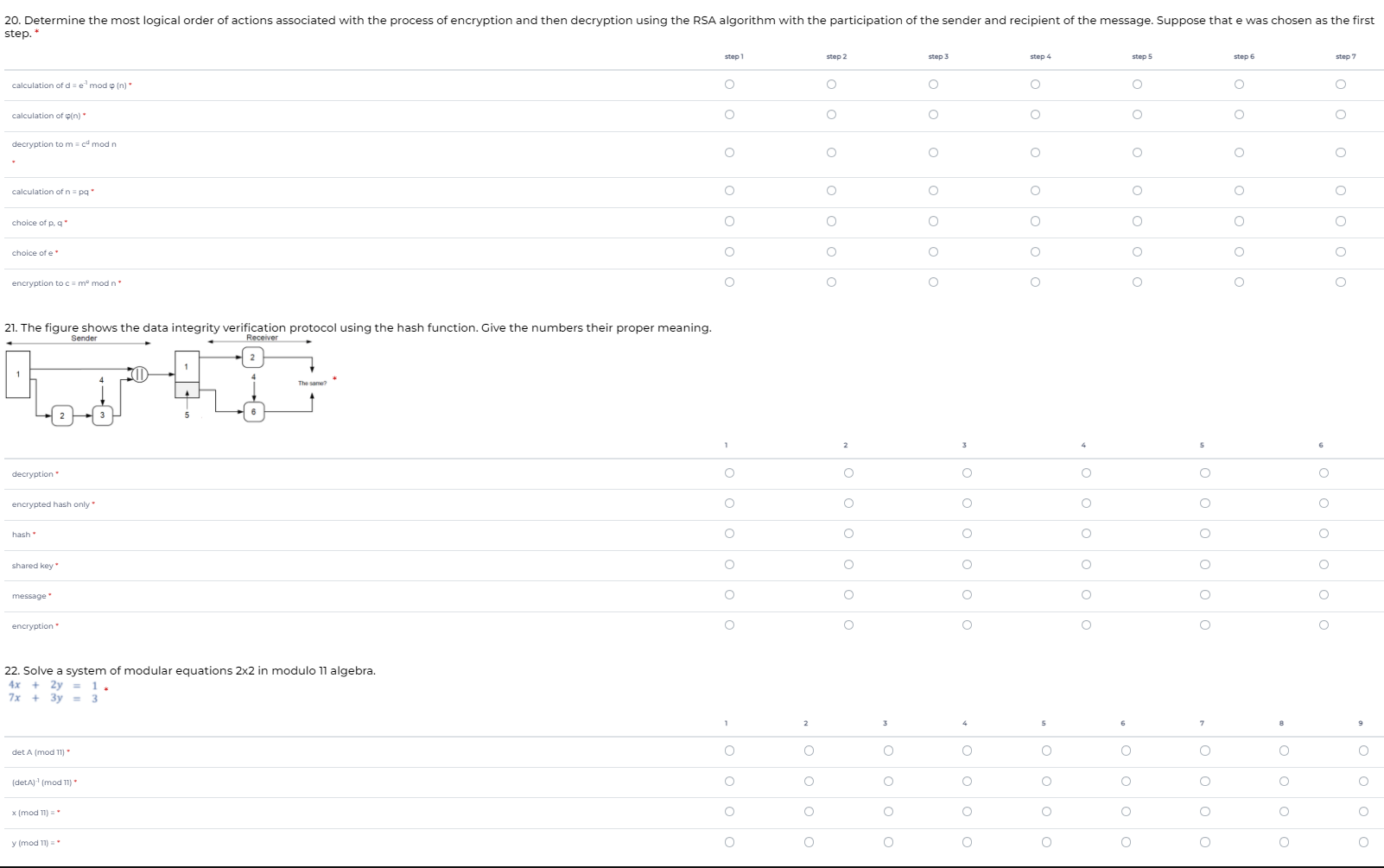The height and width of the screenshot is (868, 1384).
Task: Click the "choice of p, q" label
Action: [38, 223]
